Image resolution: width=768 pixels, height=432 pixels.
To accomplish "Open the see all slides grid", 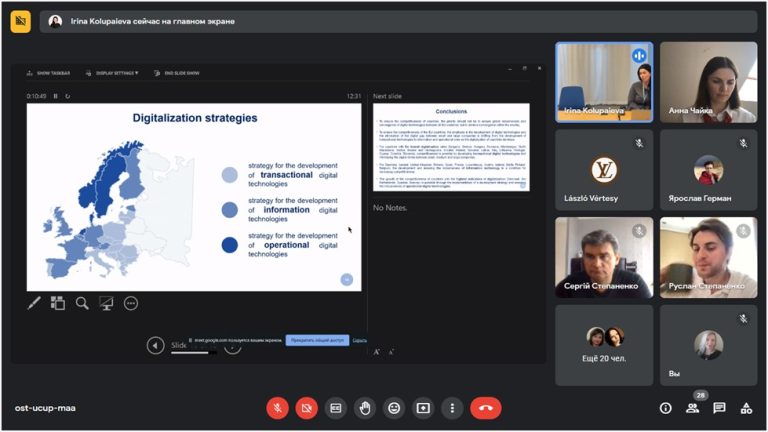I will pyautogui.click(x=58, y=303).
